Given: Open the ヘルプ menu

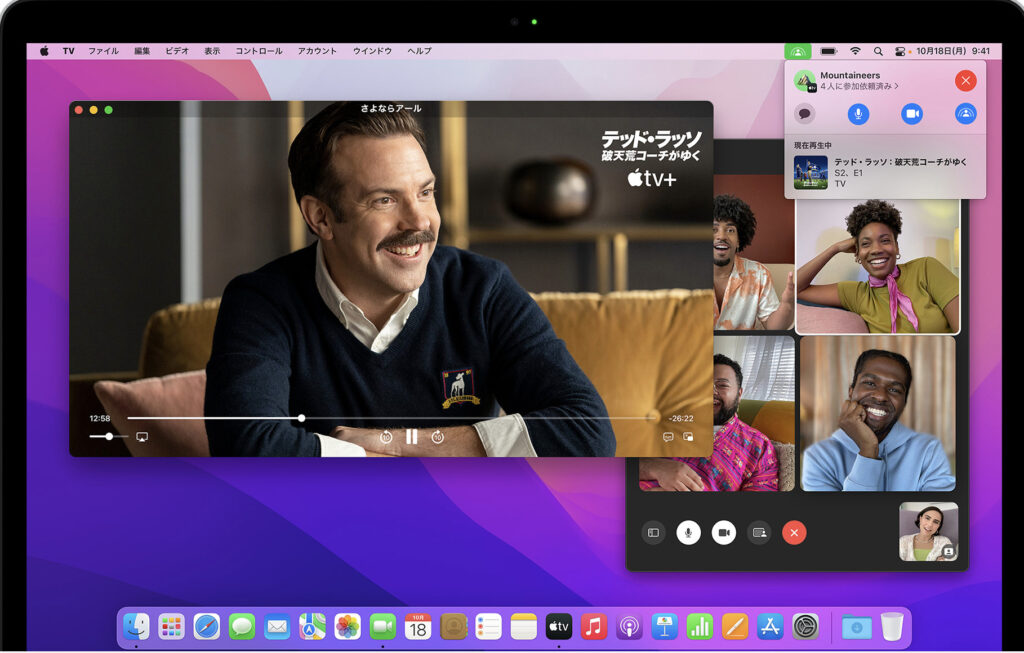Looking at the screenshot, I should [419, 51].
